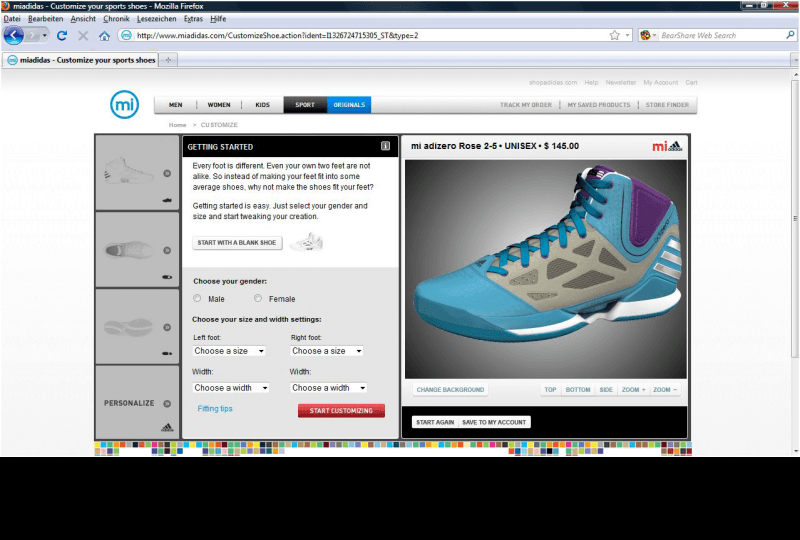Click the arrow icon beside the sole thumbnail
This screenshot has width=800, height=540.
(x=167, y=328)
